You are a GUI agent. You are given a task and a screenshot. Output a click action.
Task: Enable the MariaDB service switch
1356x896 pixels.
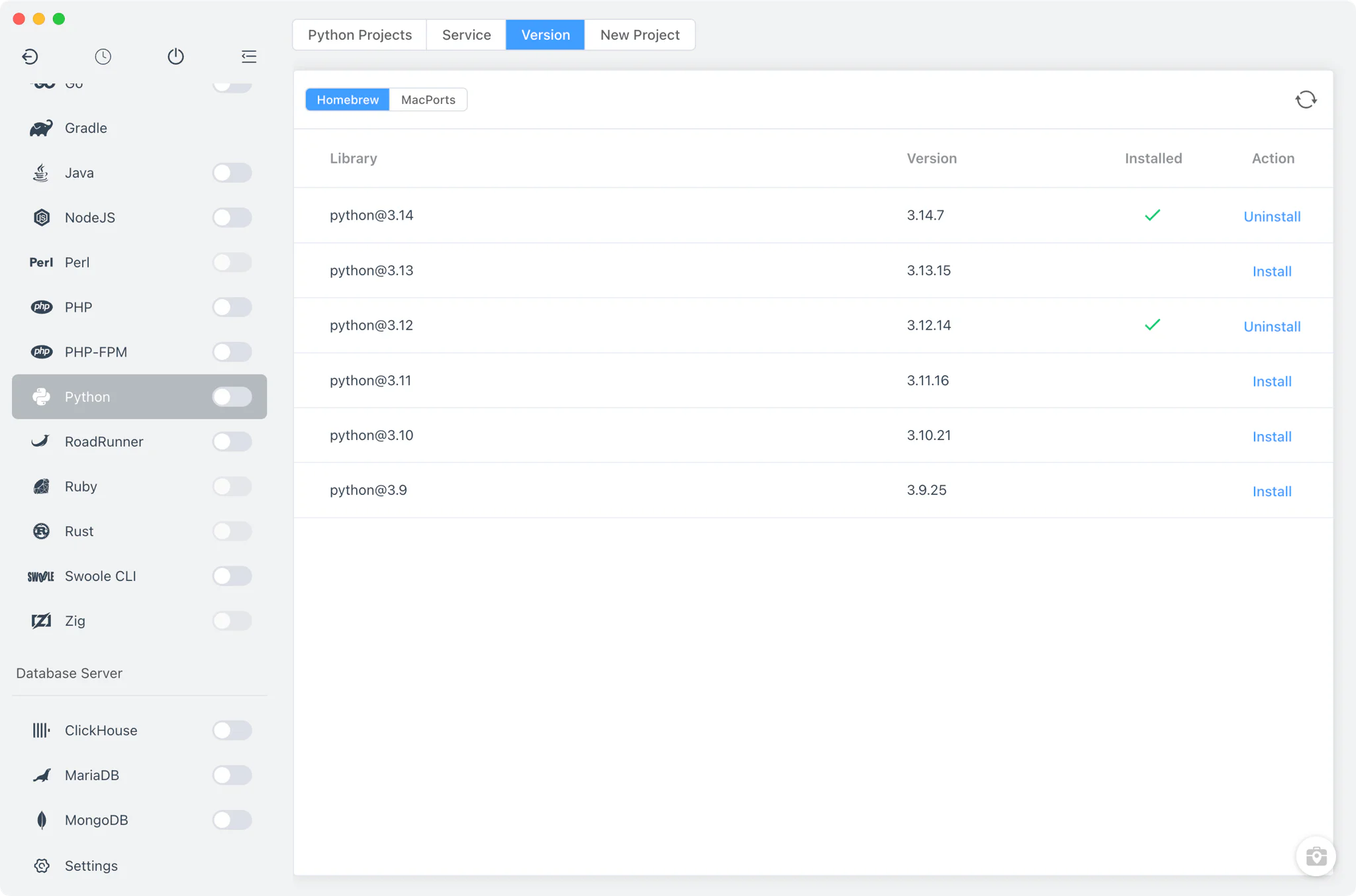(232, 775)
